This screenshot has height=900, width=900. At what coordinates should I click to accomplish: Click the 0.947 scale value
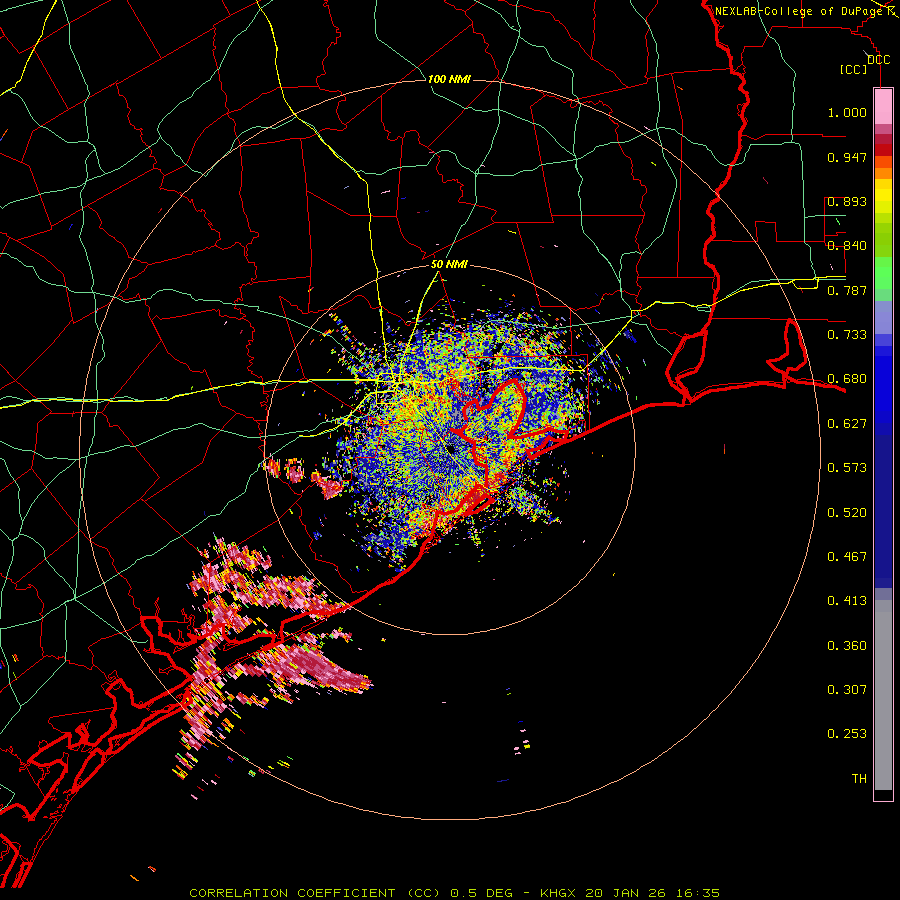(847, 157)
